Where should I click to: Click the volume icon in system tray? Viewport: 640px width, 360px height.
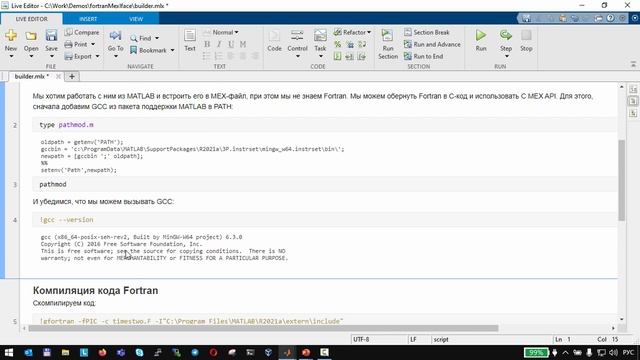(x=613, y=352)
